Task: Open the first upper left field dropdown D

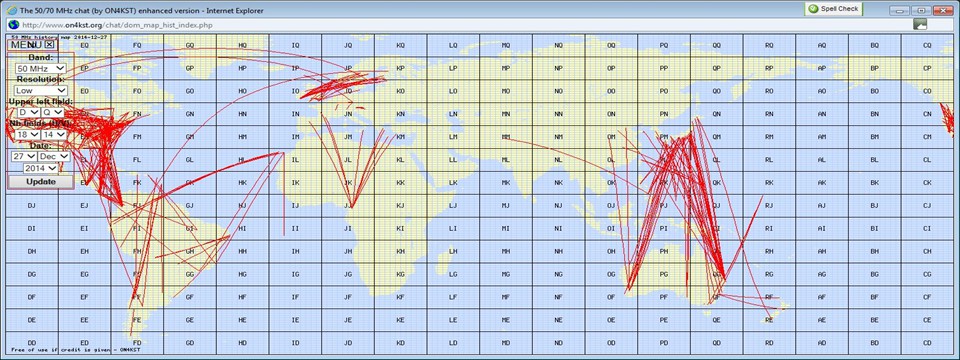Action: [28, 113]
